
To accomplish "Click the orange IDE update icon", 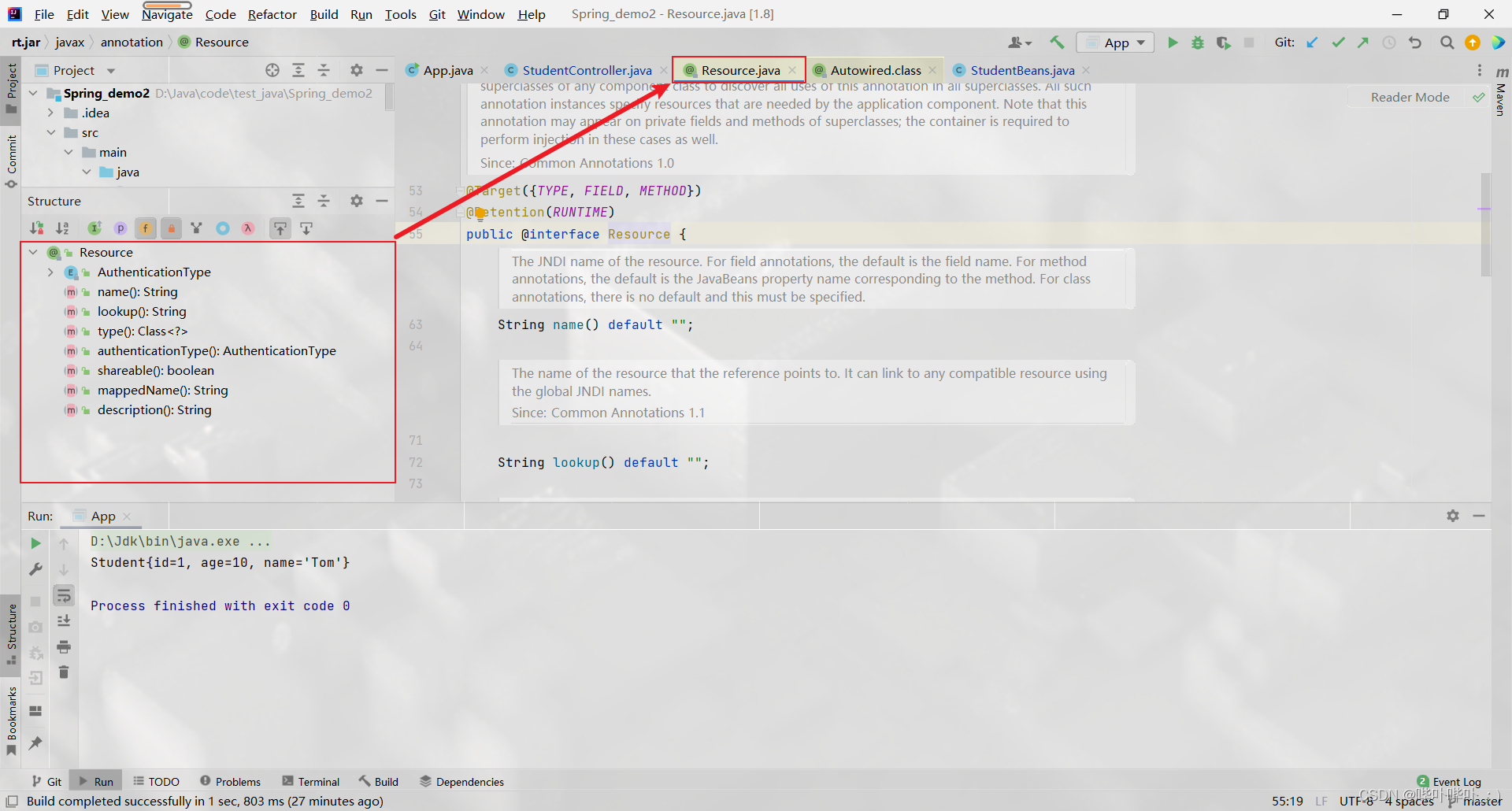I will coord(1473,43).
